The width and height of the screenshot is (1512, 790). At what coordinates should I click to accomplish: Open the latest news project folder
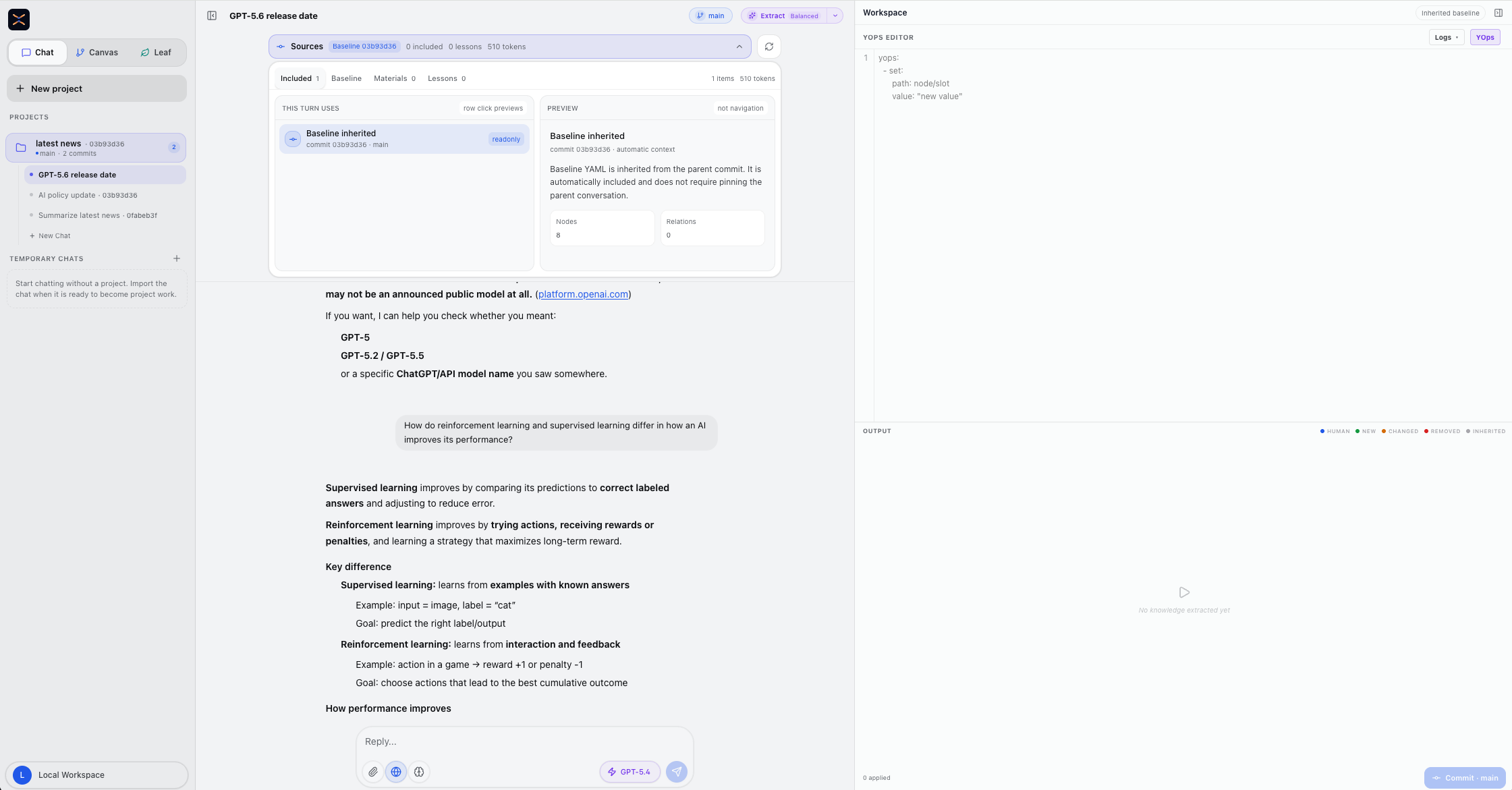pyautogui.click(x=96, y=148)
